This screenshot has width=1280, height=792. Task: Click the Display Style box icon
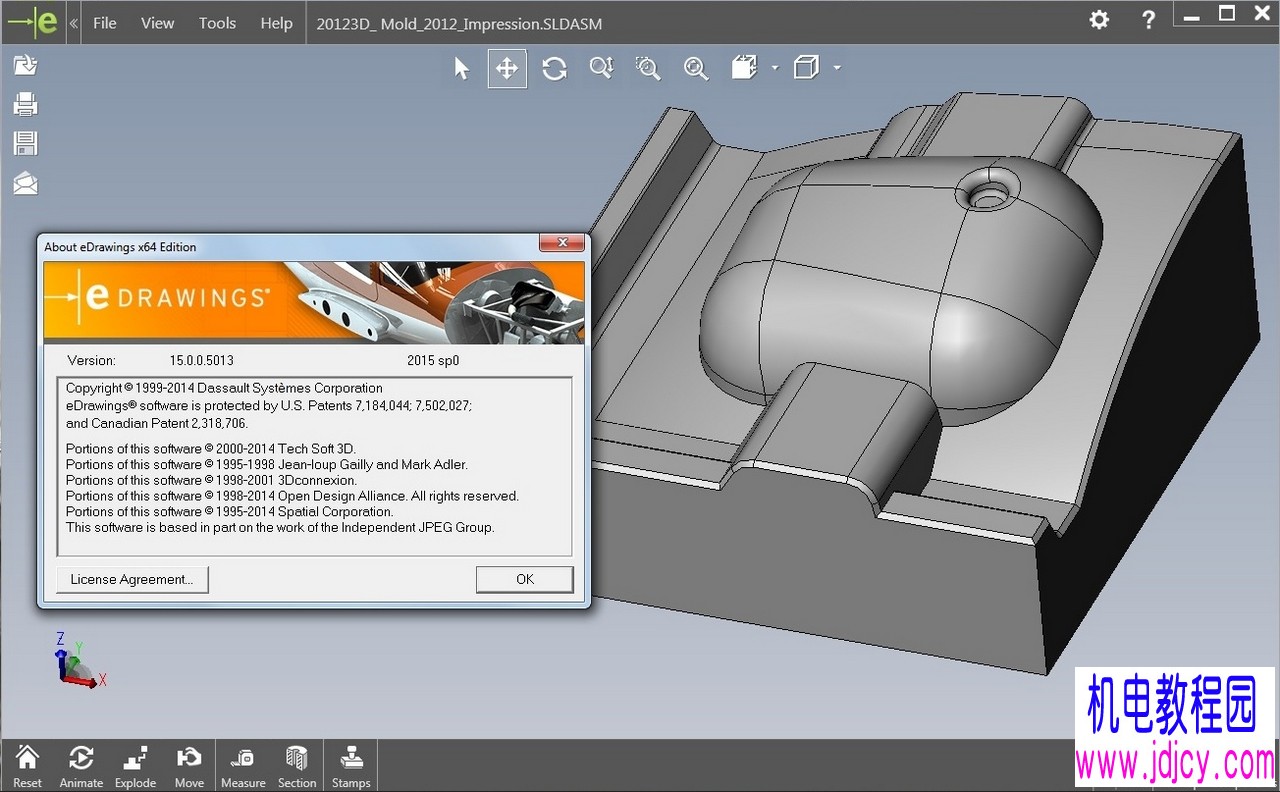[x=806, y=68]
